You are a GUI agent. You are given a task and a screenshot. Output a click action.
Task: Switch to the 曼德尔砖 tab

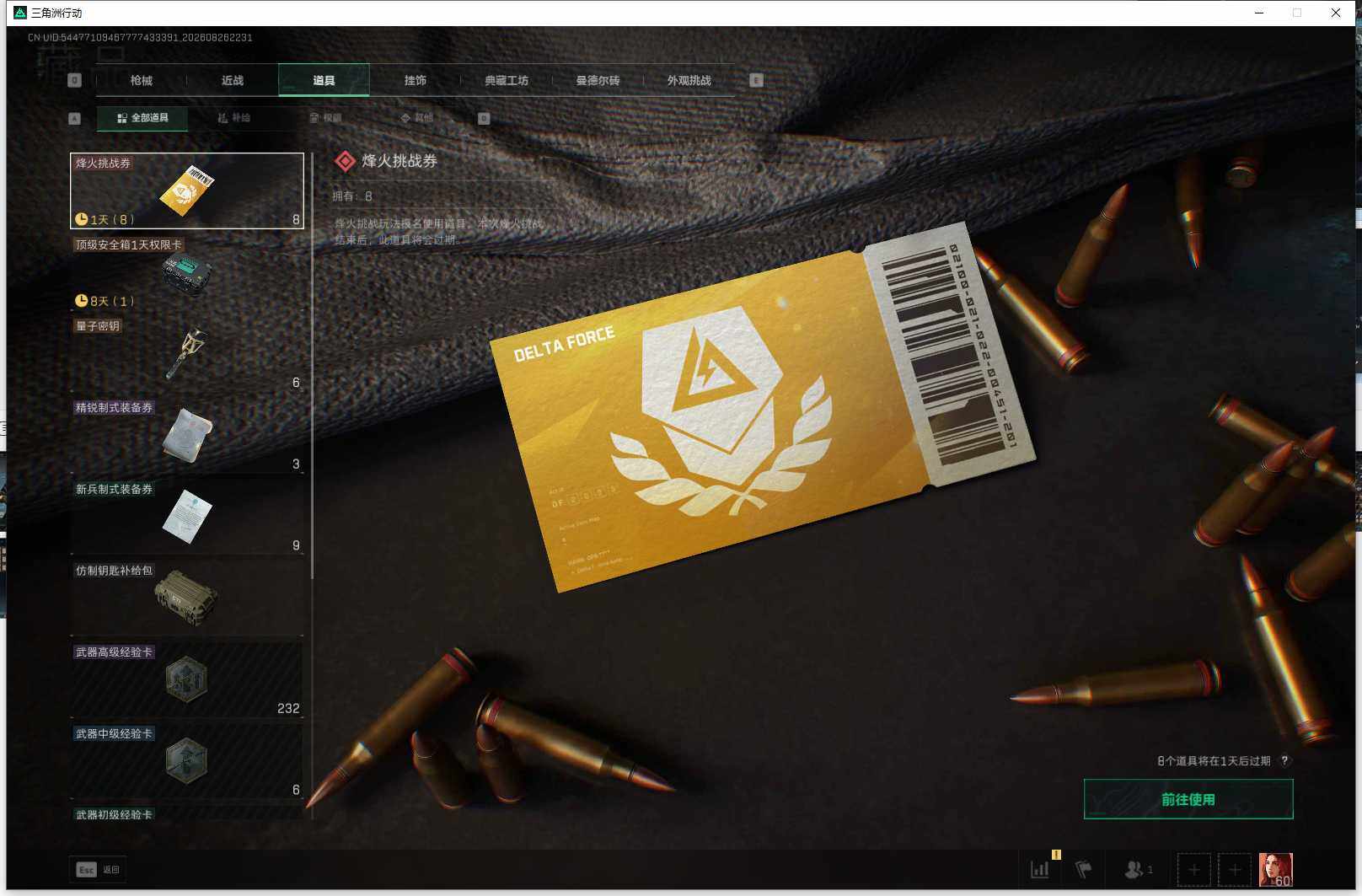pyautogui.click(x=598, y=80)
